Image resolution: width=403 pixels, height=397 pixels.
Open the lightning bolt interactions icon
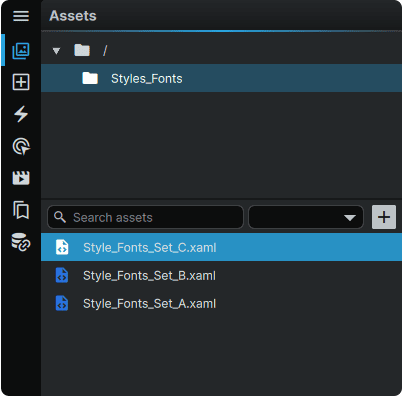pyautogui.click(x=21, y=114)
